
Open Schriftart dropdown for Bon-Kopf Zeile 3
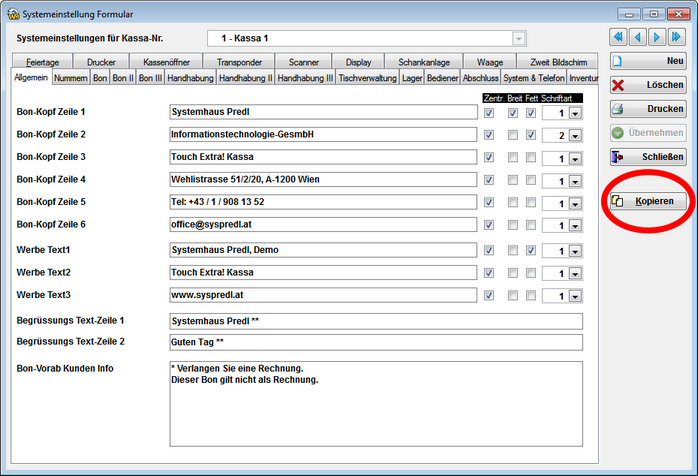[x=575, y=159]
